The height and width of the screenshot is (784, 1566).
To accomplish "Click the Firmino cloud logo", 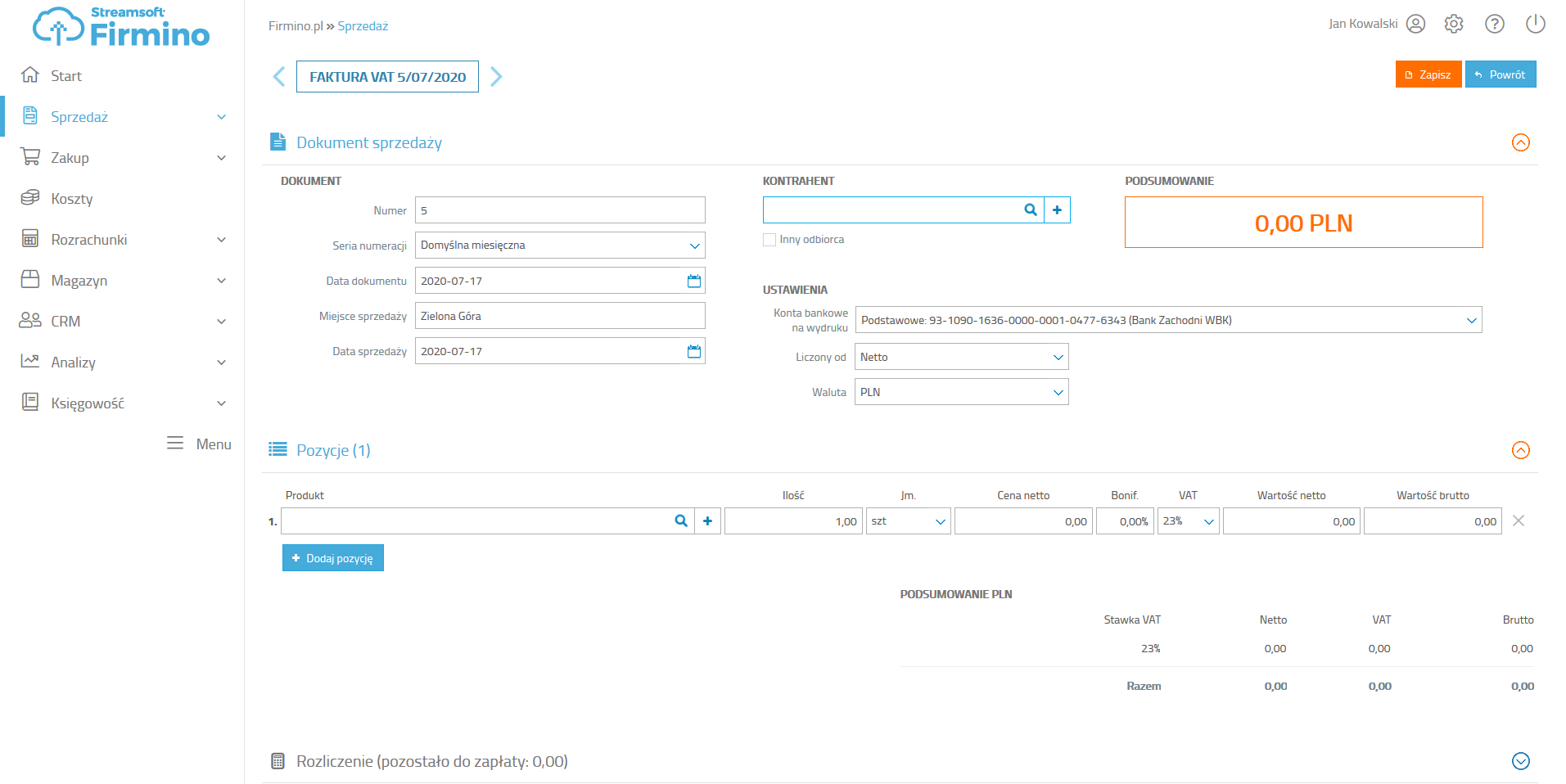I will 121,26.
